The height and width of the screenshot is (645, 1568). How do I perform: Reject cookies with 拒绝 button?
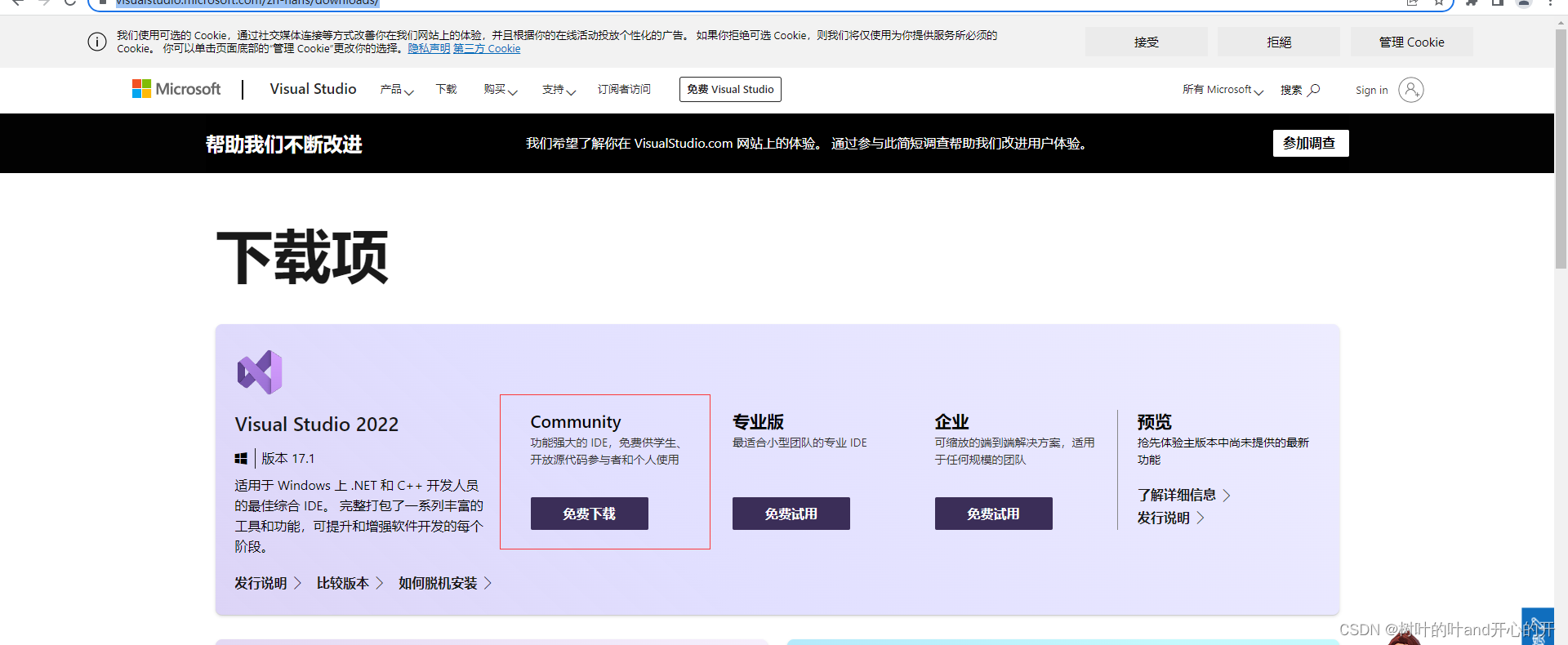pyautogui.click(x=1279, y=42)
